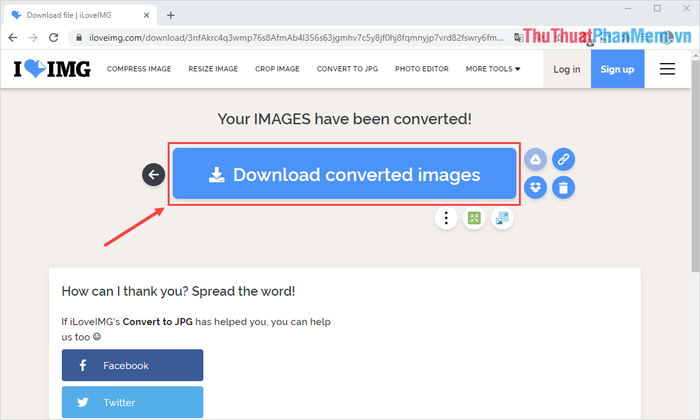Open the COMPRESS IMAGE menu item
Screen dimensions: 700x420
139,69
